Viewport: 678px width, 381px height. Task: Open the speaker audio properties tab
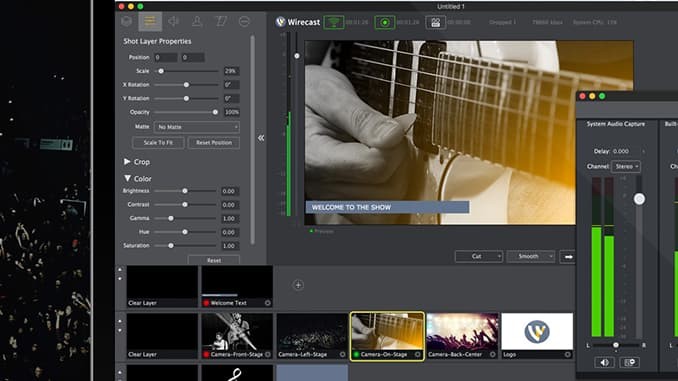[x=173, y=21]
